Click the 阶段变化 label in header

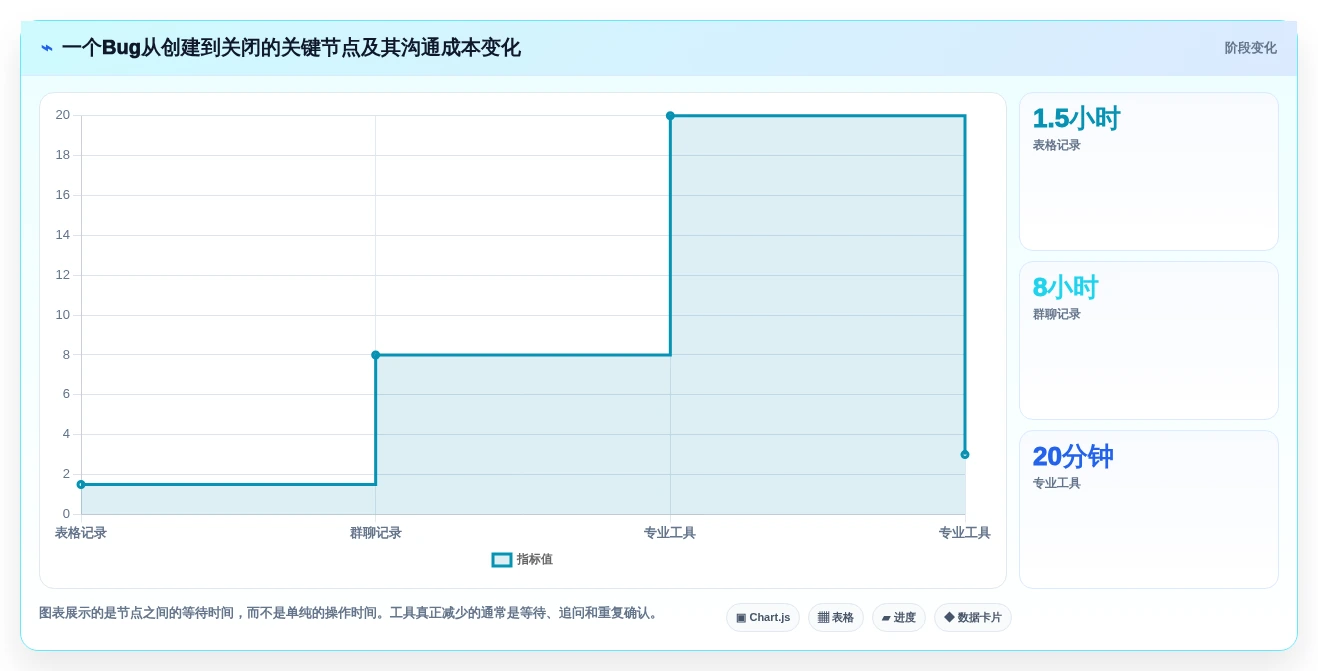pyautogui.click(x=1250, y=48)
